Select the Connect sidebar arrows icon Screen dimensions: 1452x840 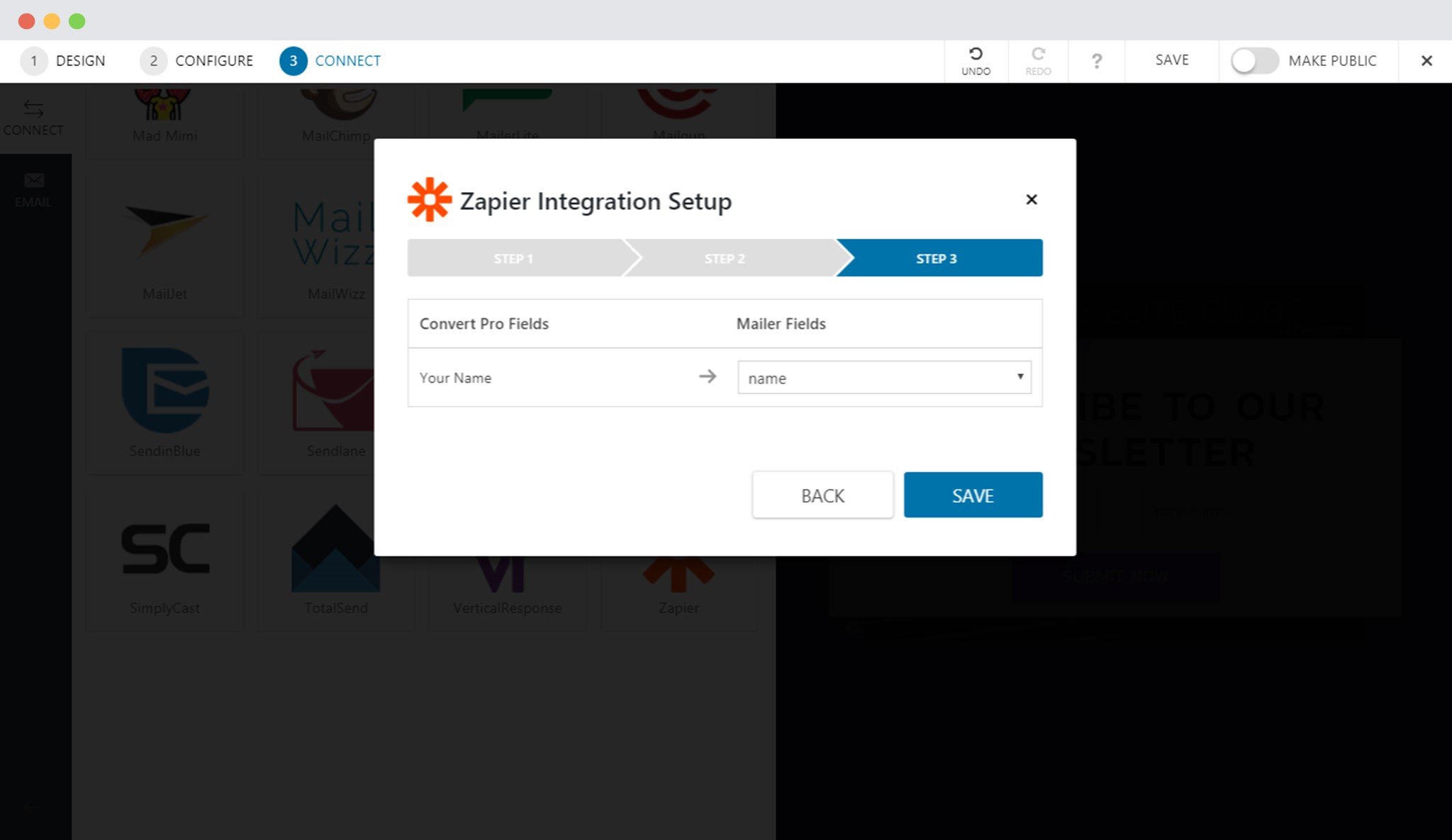coord(33,108)
